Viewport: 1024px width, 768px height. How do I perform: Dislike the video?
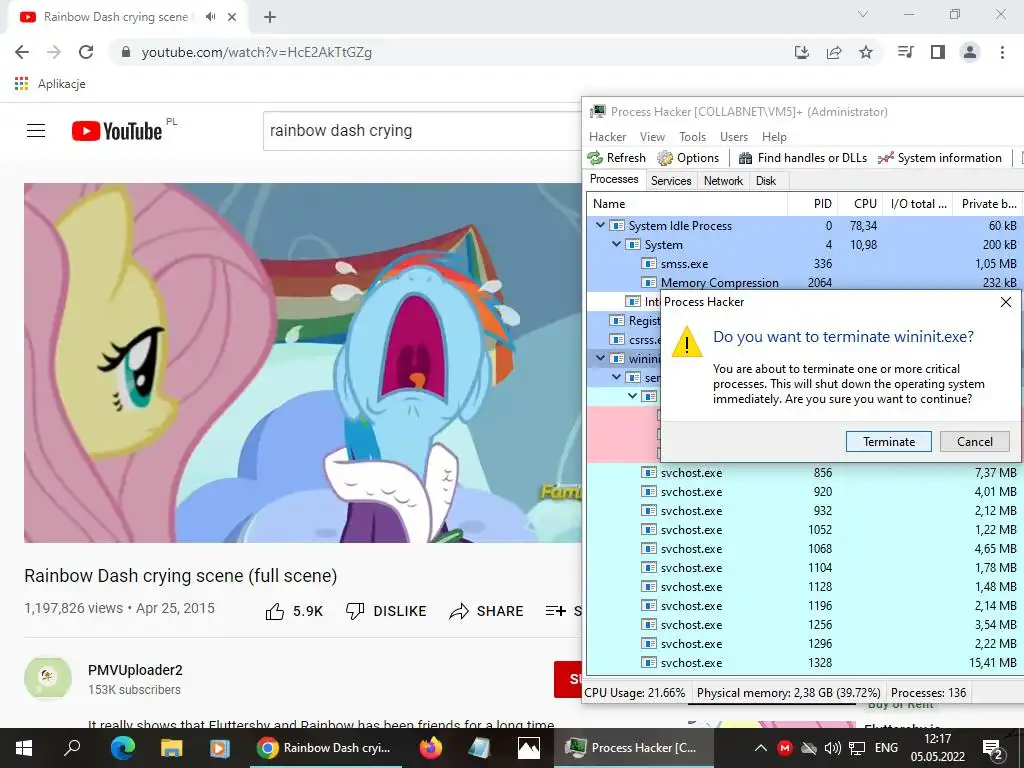click(386, 611)
